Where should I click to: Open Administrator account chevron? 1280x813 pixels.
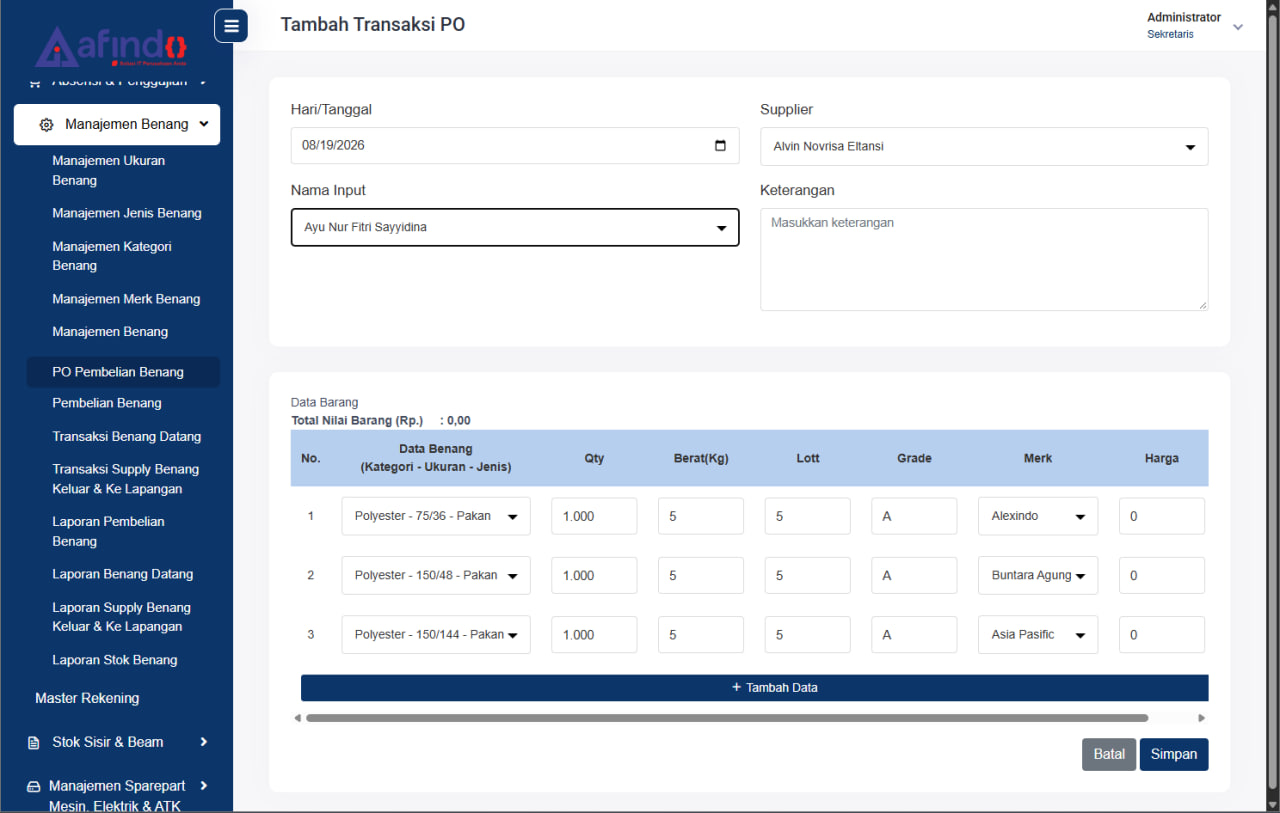pyautogui.click(x=1238, y=27)
